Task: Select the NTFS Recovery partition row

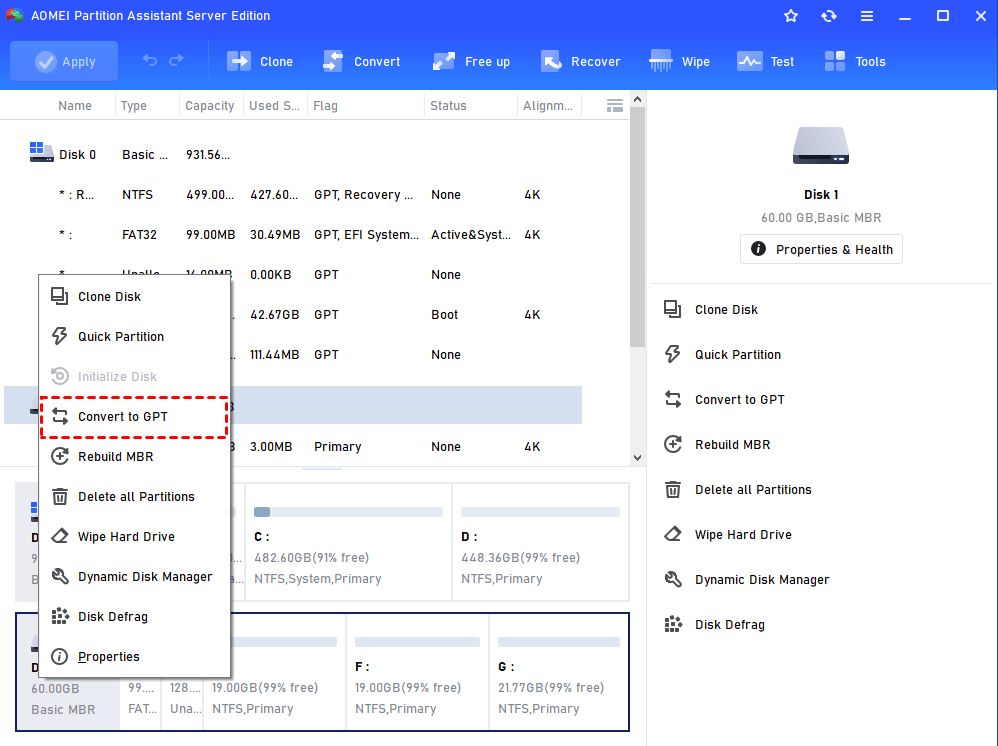Action: 293,195
